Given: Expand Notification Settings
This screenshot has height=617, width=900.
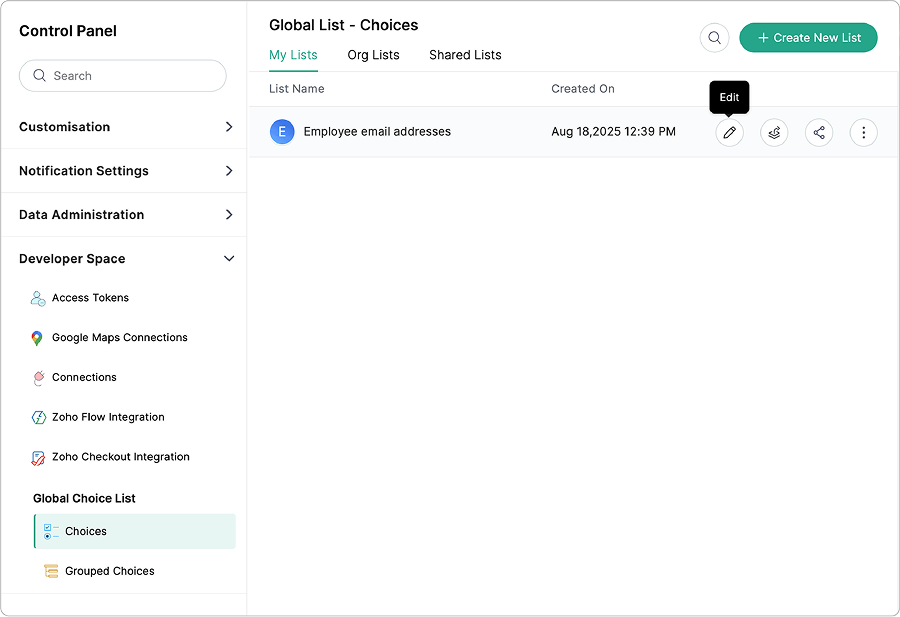Looking at the screenshot, I should pos(123,171).
